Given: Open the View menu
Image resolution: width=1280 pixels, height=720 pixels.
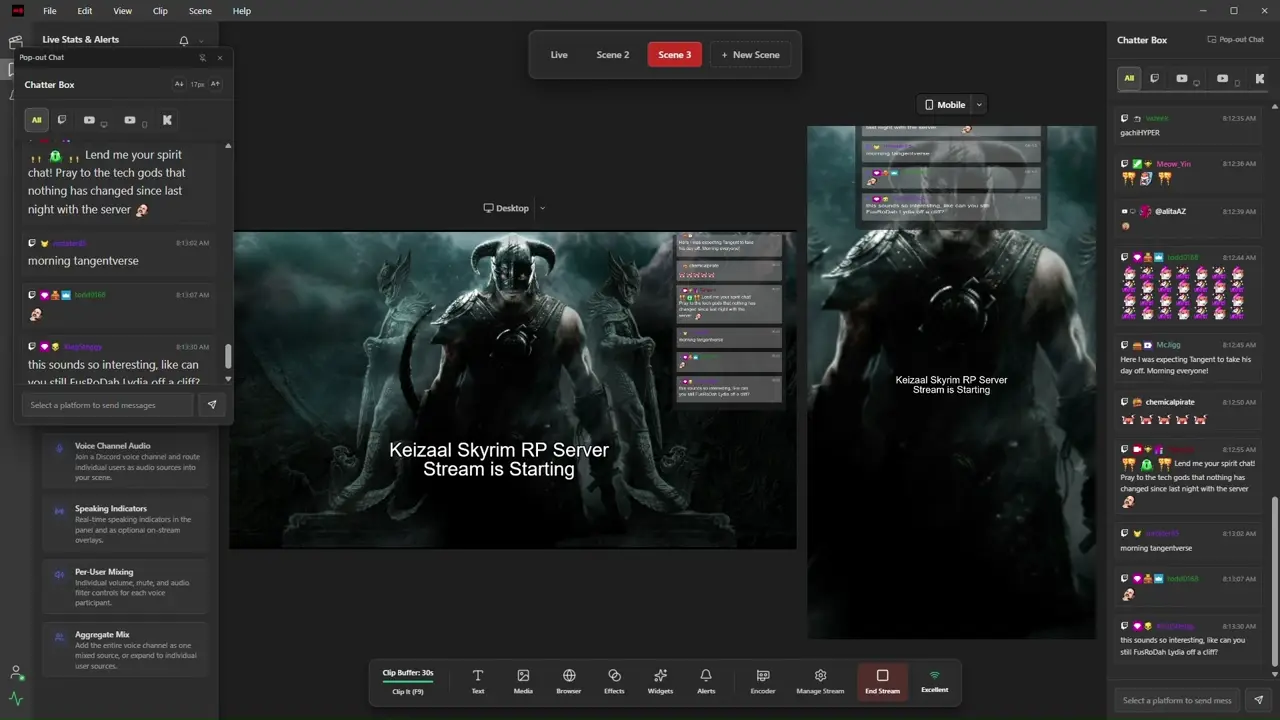Looking at the screenshot, I should click(x=122, y=11).
